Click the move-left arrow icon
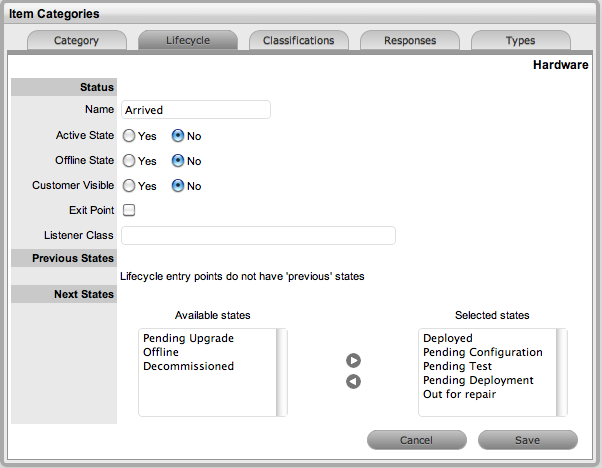Viewport: 602px width, 468px height. [x=353, y=382]
